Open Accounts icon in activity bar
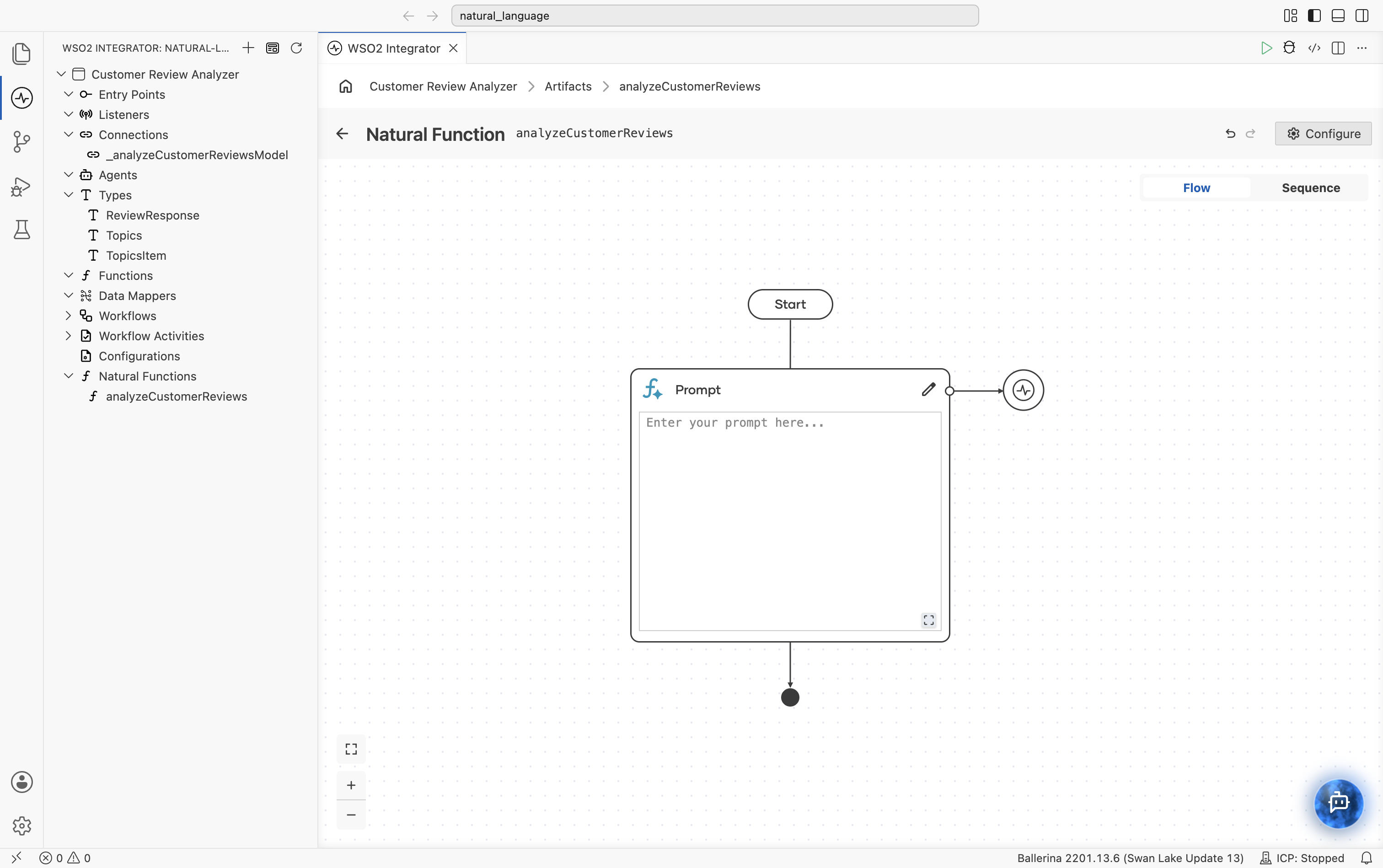1383x868 pixels. (21, 782)
